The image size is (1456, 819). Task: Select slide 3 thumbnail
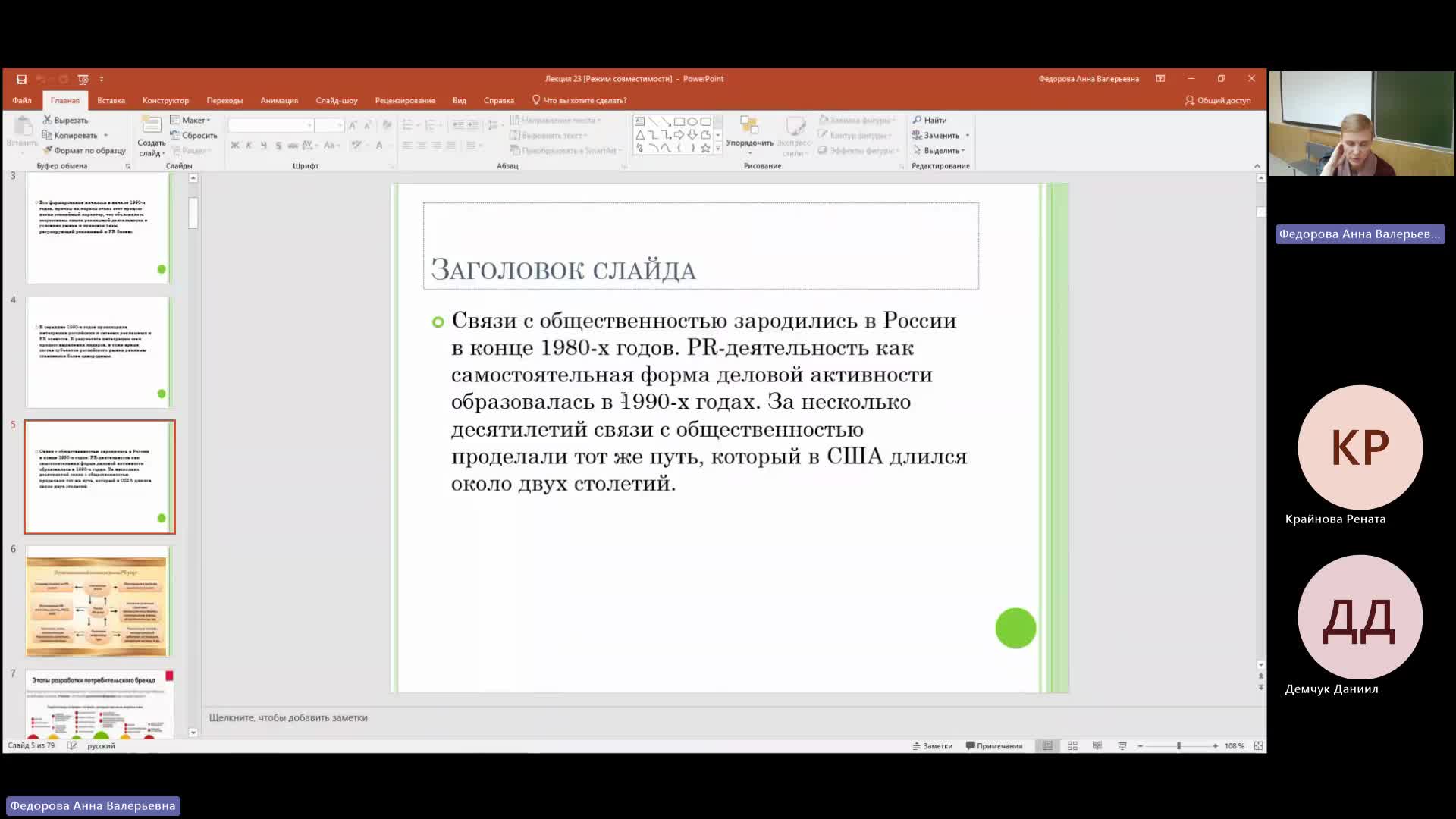99,228
